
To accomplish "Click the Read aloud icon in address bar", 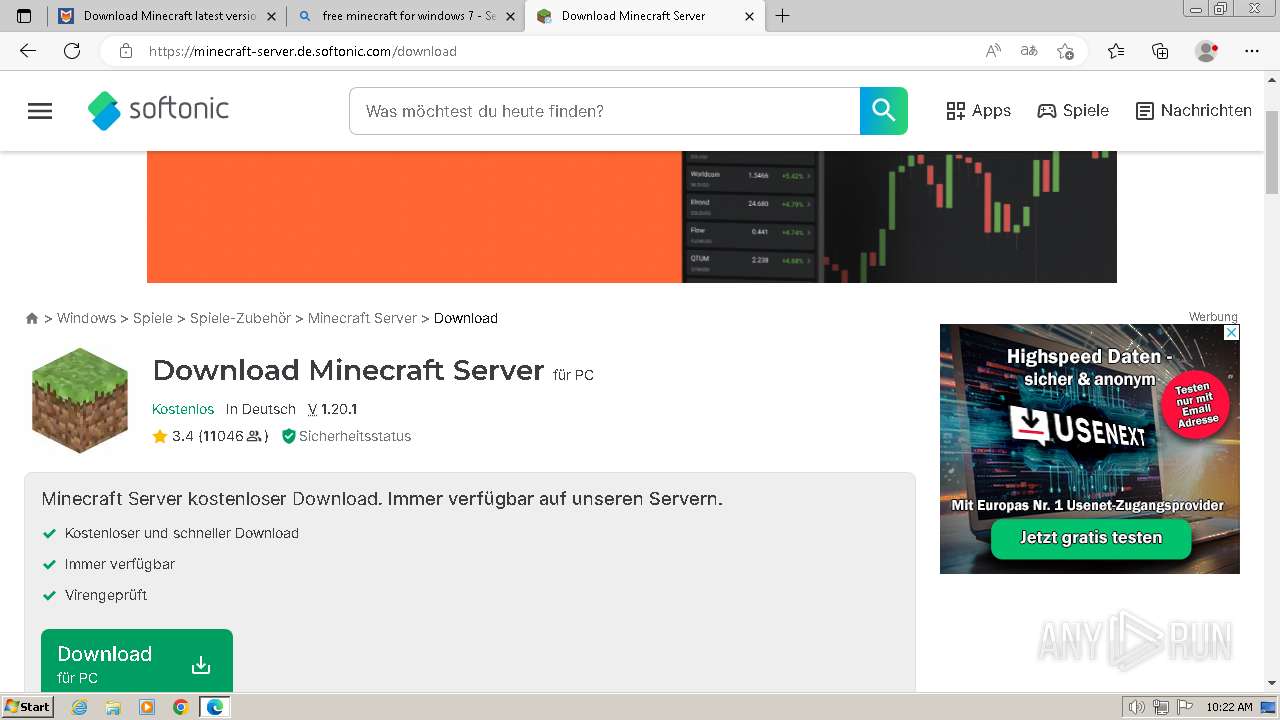I will [x=993, y=51].
